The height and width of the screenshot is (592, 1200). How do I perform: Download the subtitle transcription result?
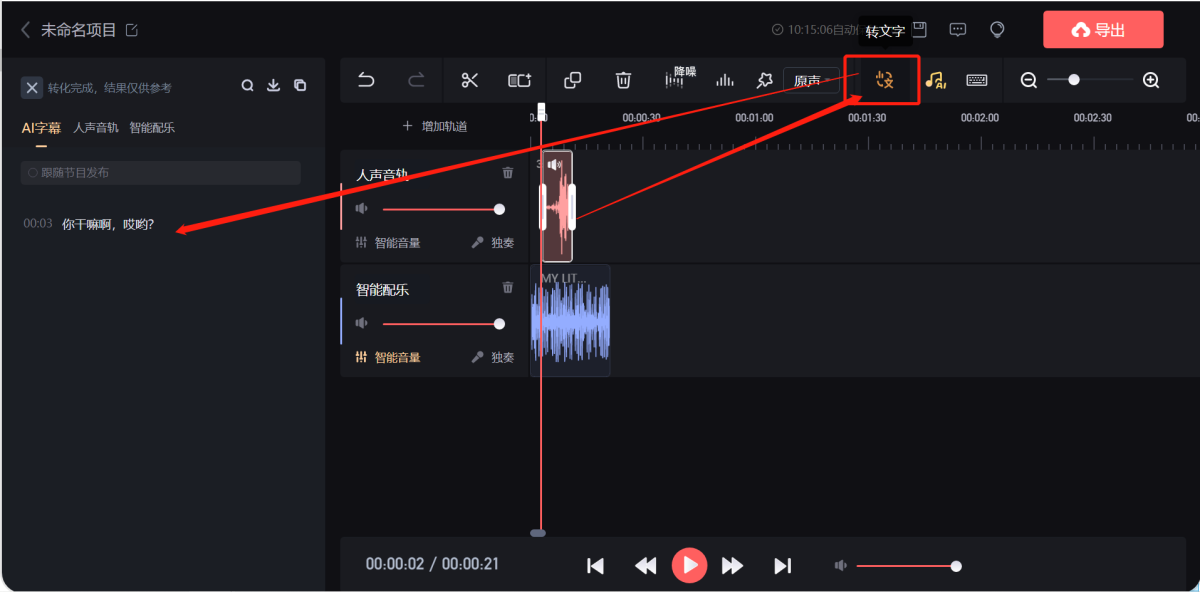[273, 86]
